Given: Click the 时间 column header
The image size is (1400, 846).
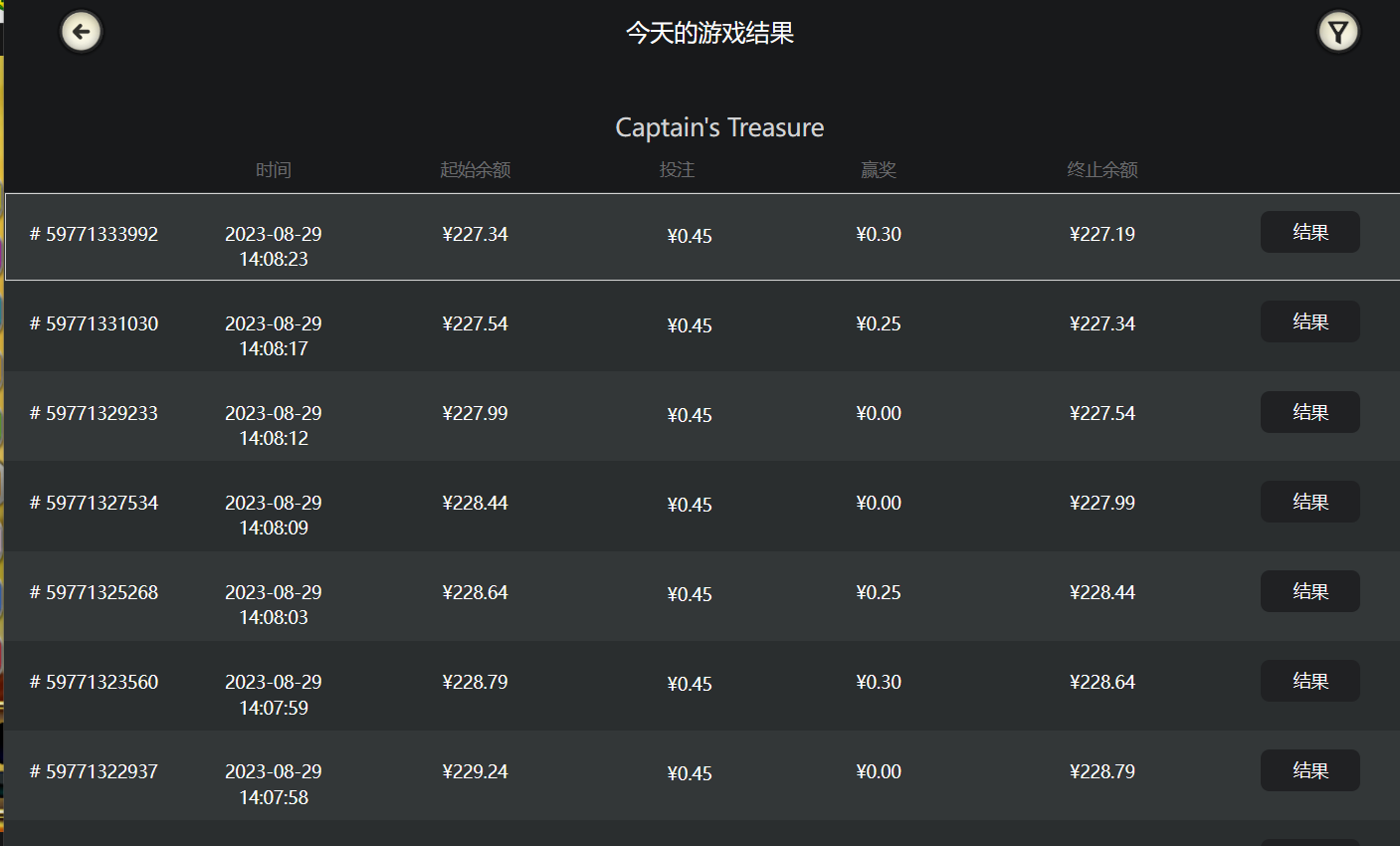Looking at the screenshot, I should [x=274, y=170].
